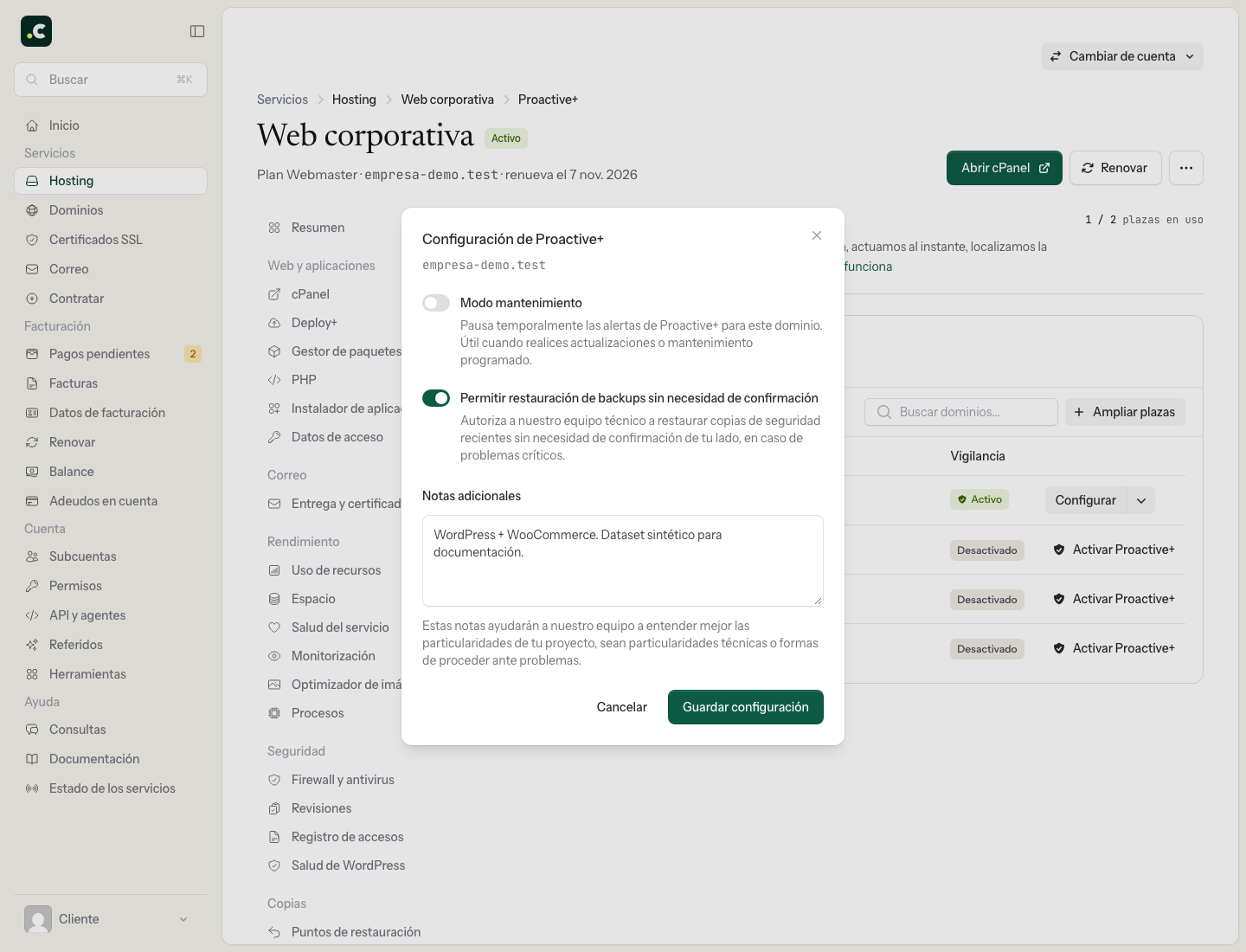Viewport: 1246px width, 952px height.
Task: Click the Hosting breadcrumb link
Action: tap(354, 100)
